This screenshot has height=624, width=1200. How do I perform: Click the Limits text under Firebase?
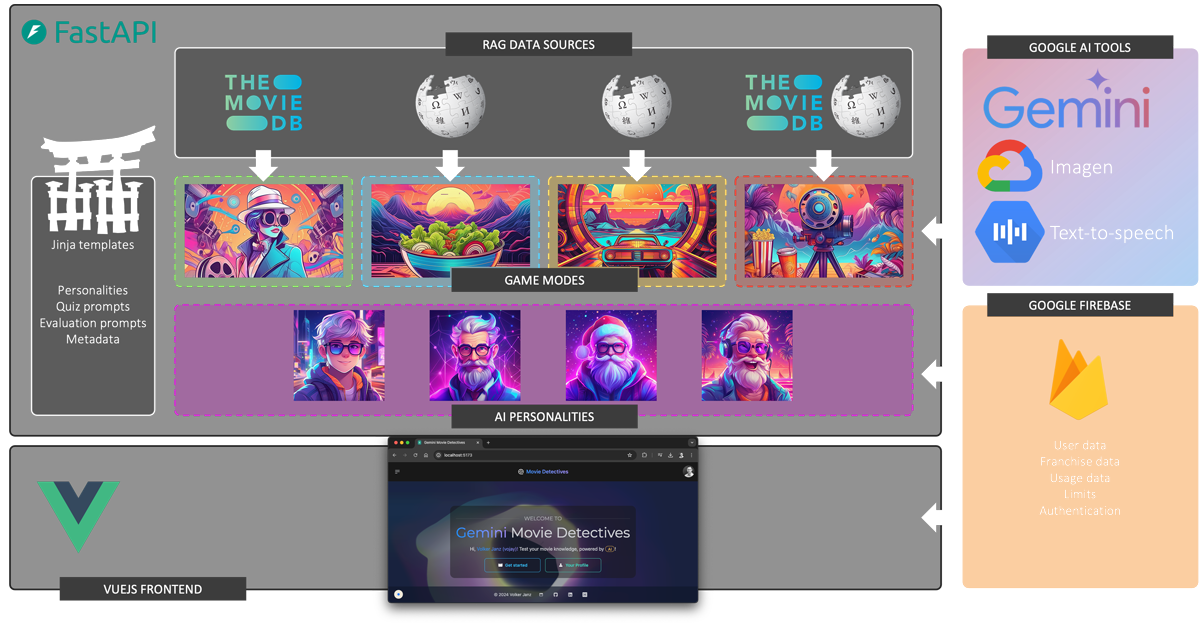1080,494
